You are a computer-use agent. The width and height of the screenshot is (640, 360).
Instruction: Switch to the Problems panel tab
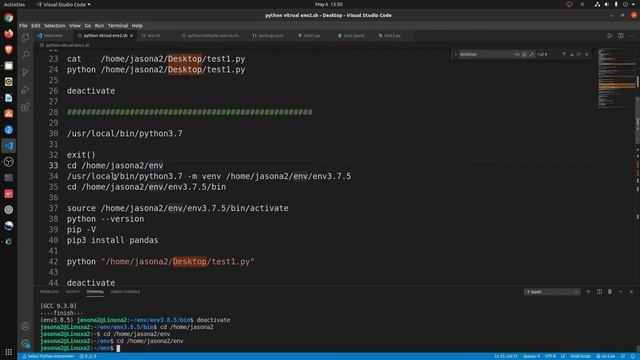49,292
